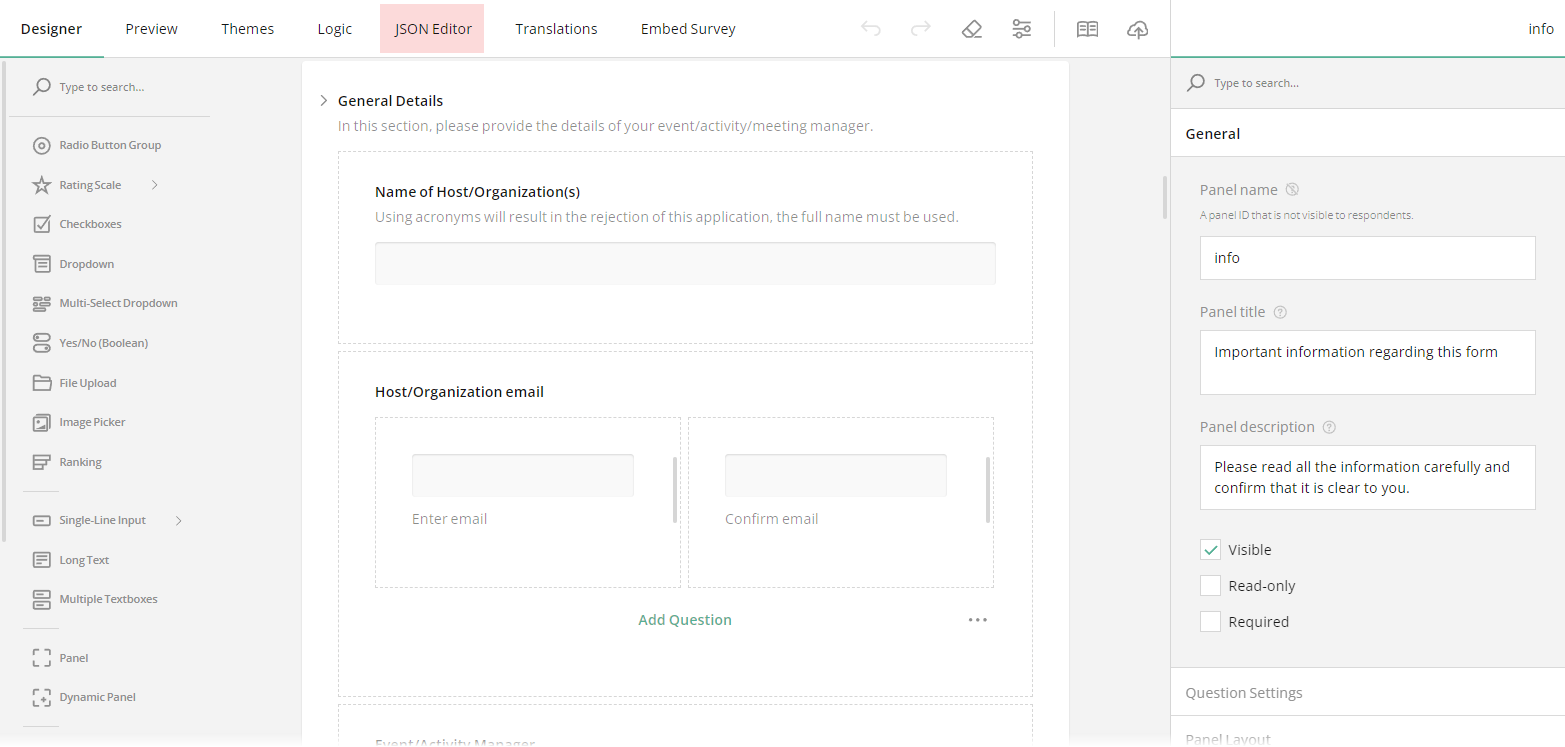Add a Dynamic Panel from the toolbox
This screenshot has height=747, width=1565.
pos(96,696)
